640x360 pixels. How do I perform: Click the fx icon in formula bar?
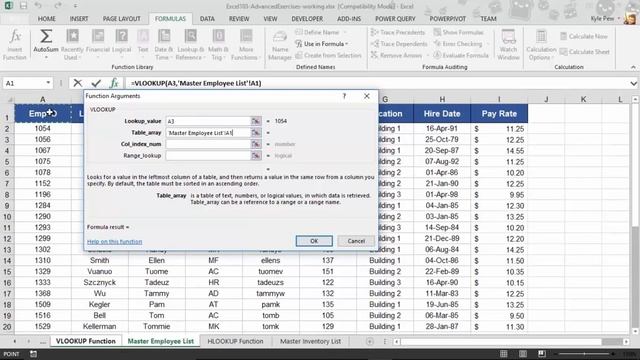coord(114,83)
